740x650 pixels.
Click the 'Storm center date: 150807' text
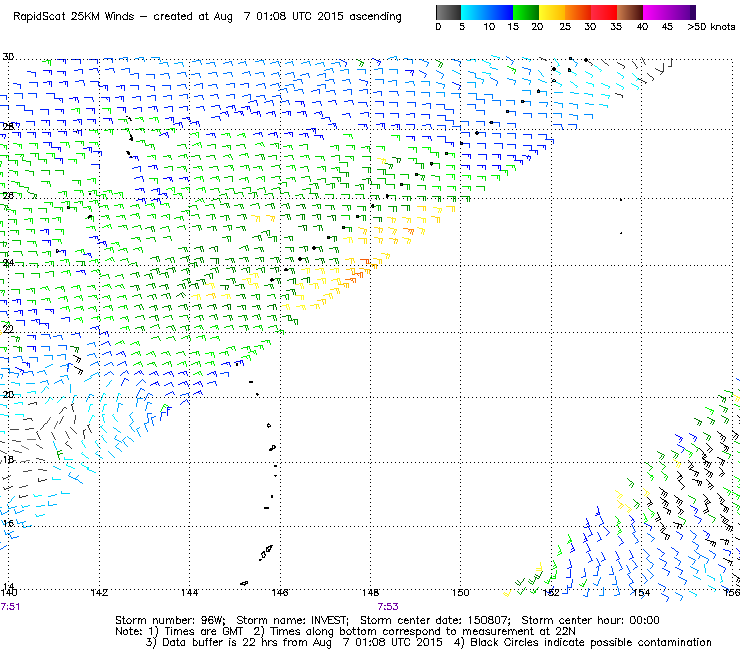[x=435, y=620]
